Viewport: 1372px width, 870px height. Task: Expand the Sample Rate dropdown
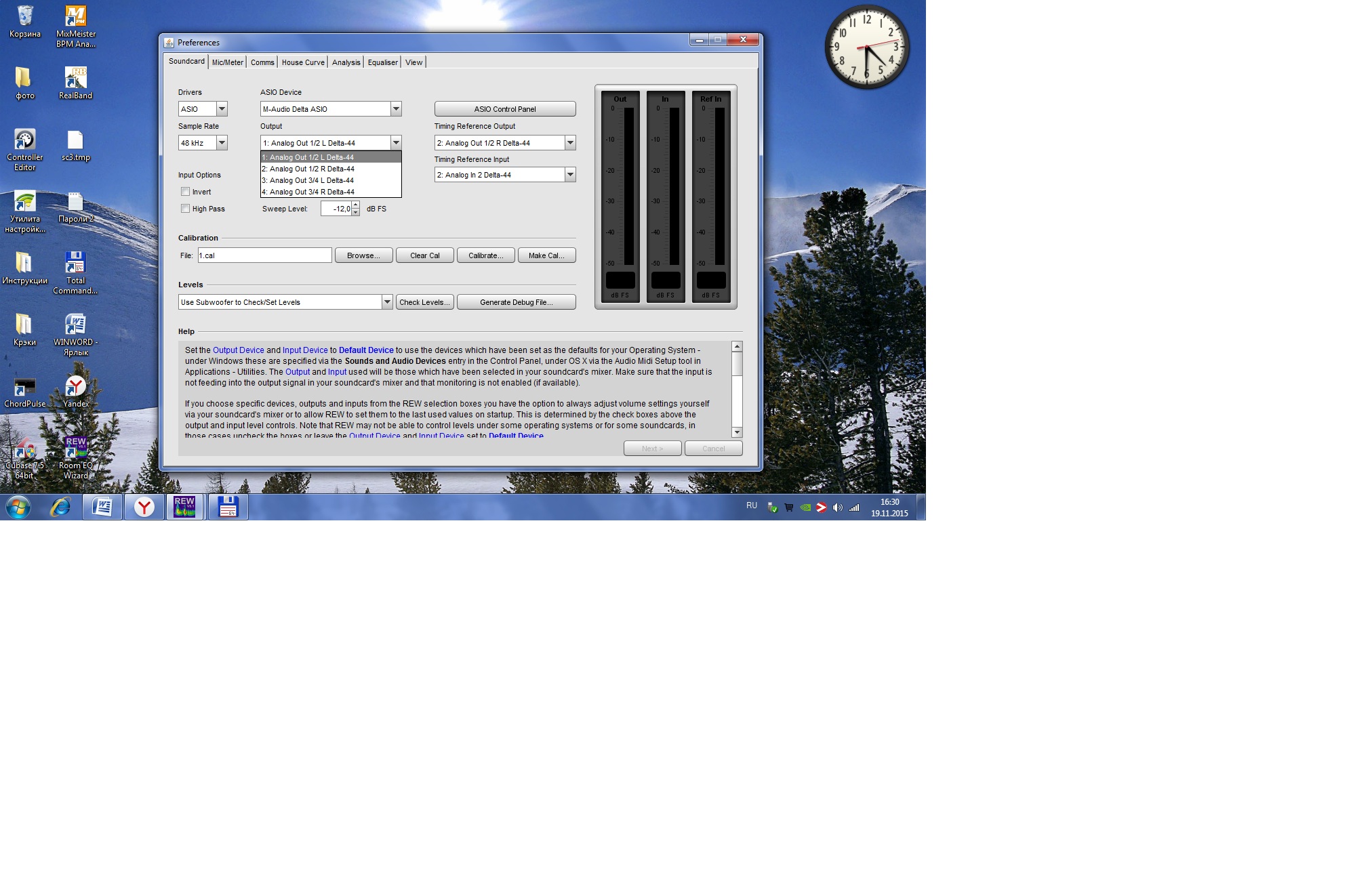point(222,143)
